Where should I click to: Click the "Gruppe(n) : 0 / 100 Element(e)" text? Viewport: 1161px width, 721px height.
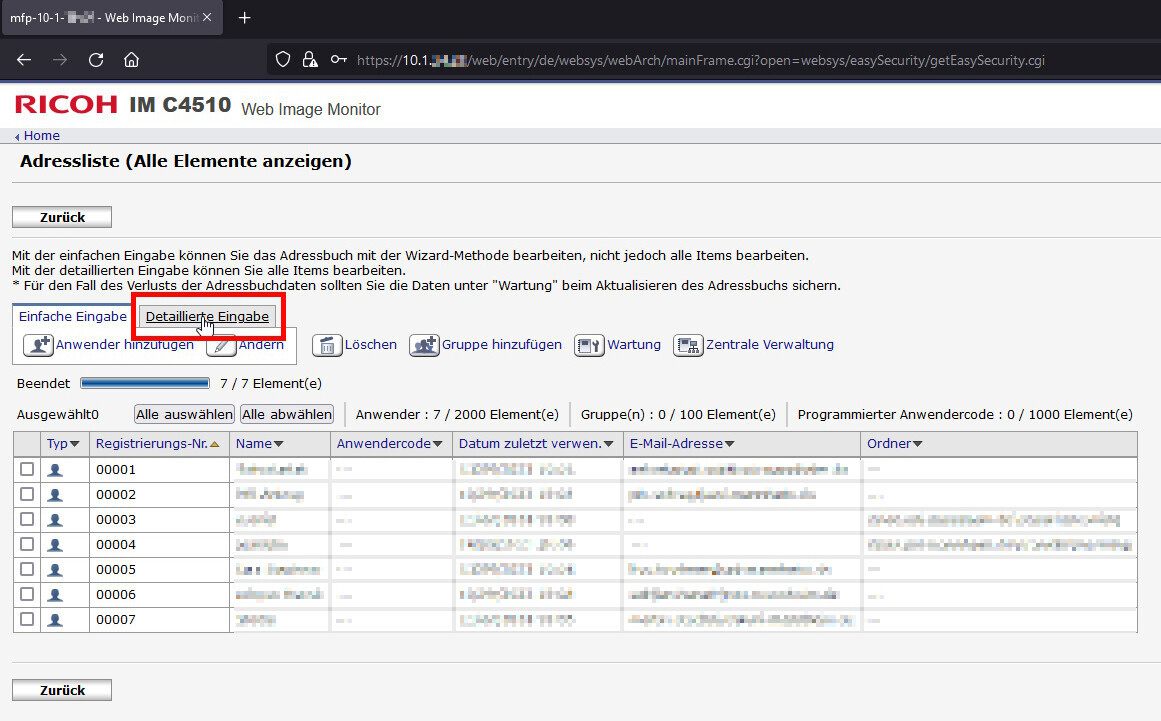678,415
